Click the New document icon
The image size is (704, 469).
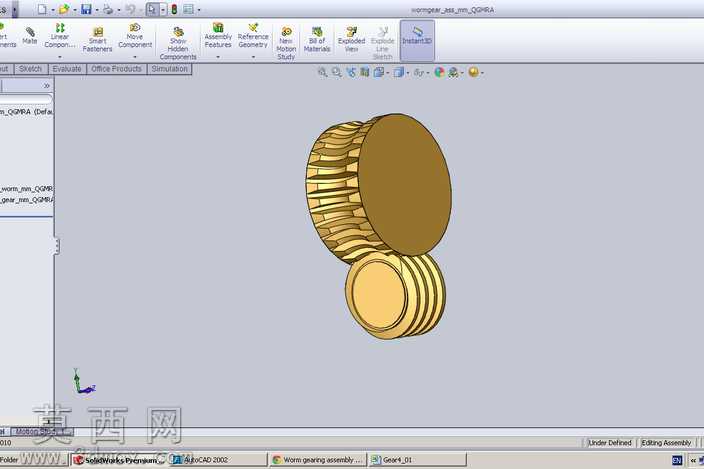[x=42, y=9]
